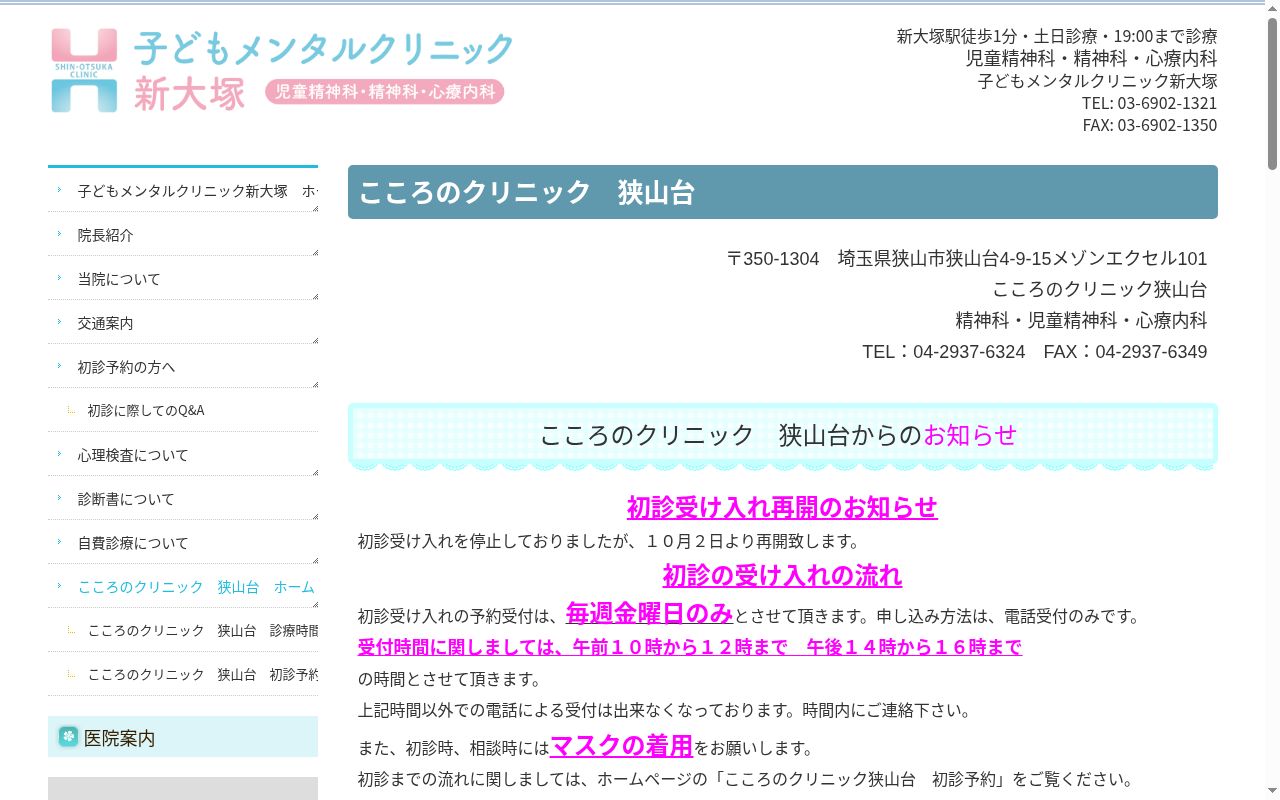1280x800 pixels.
Task: Click the arrow bullet beside 自費診療について
Action: click(x=60, y=542)
